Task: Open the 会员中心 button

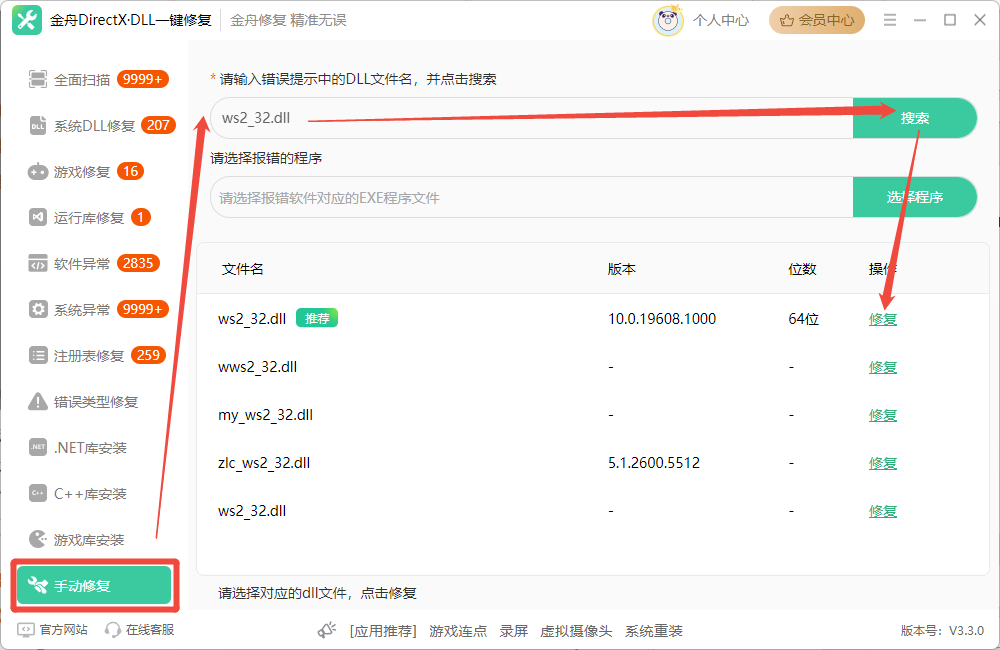Action: [x=817, y=20]
